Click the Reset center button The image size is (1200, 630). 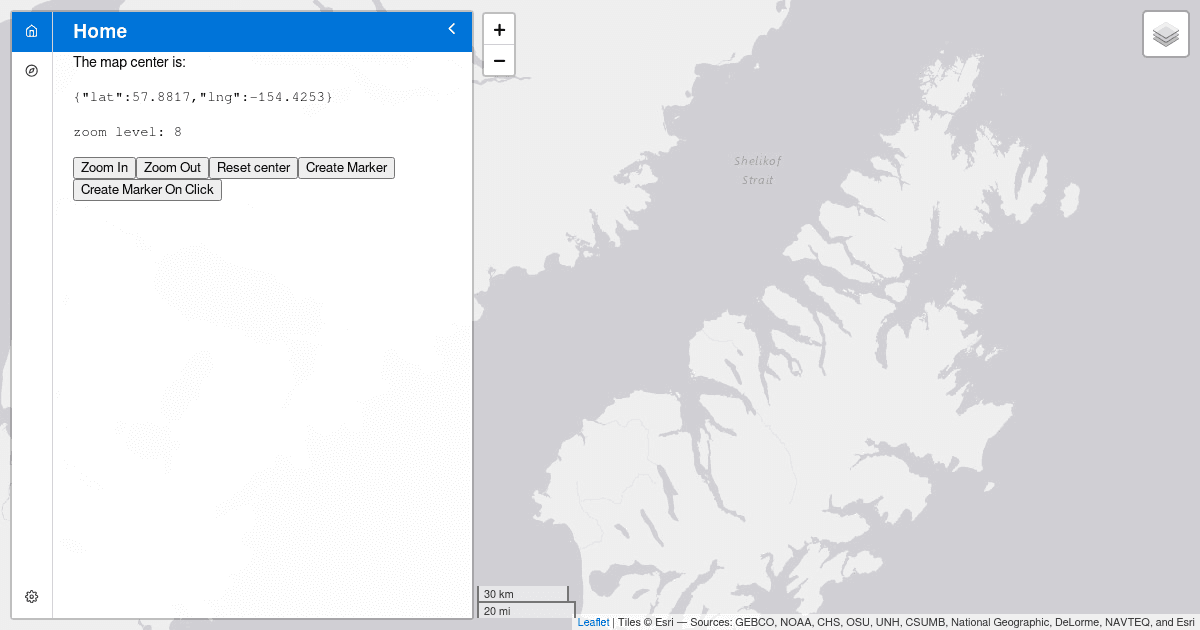(x=253, y=168)
